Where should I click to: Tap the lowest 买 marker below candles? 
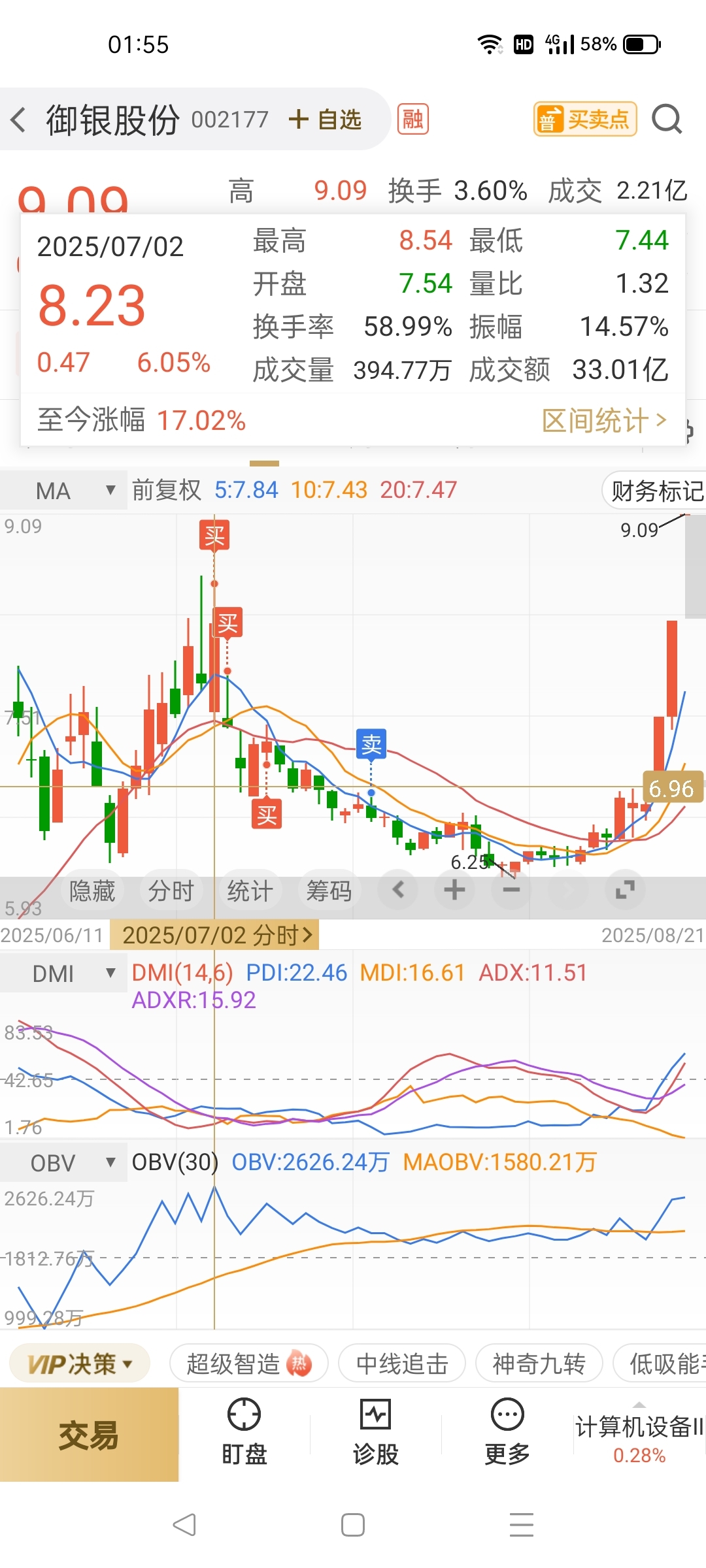click(267, 813)
